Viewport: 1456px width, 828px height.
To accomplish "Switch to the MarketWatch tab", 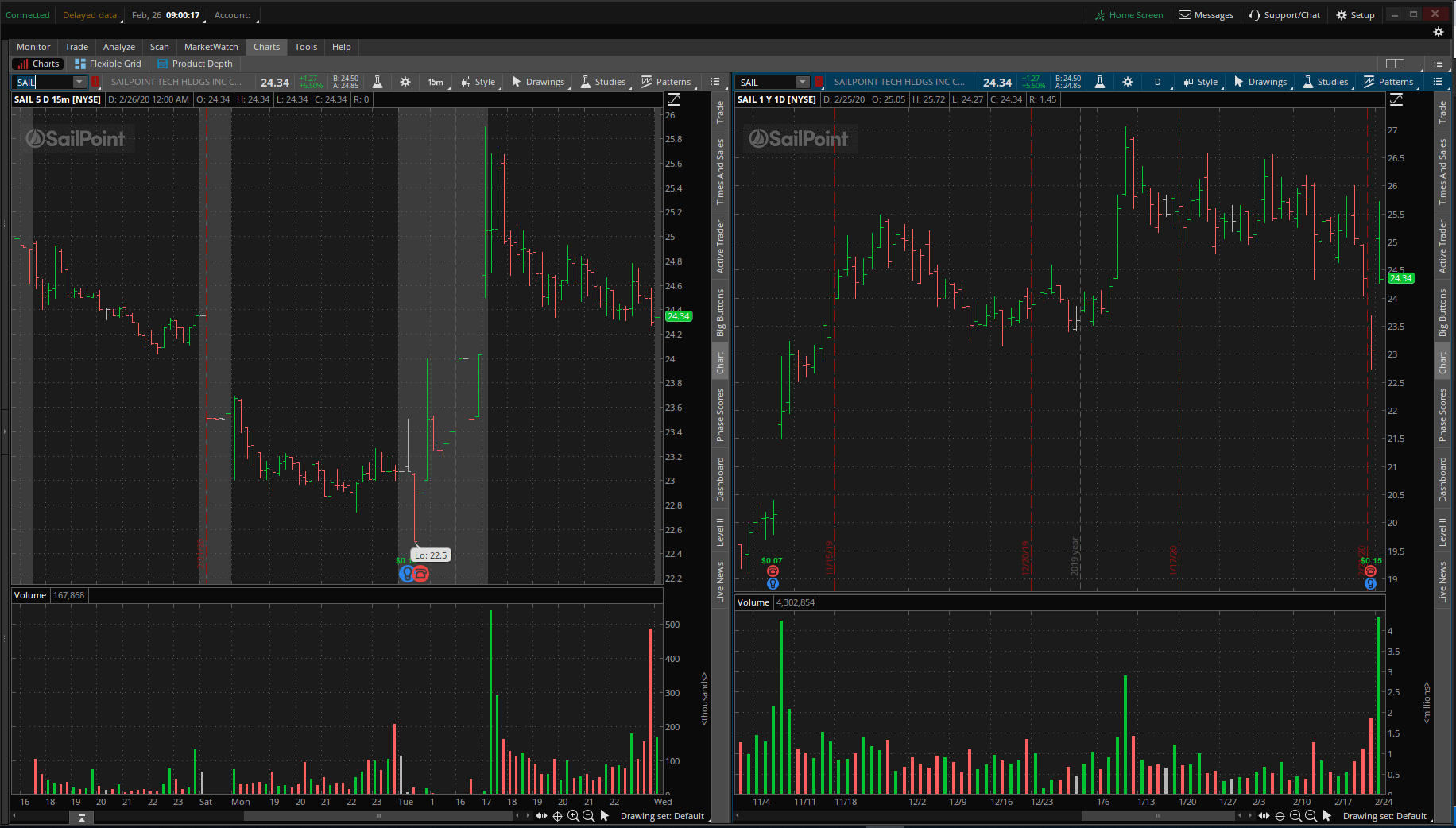I will [211, 47].
